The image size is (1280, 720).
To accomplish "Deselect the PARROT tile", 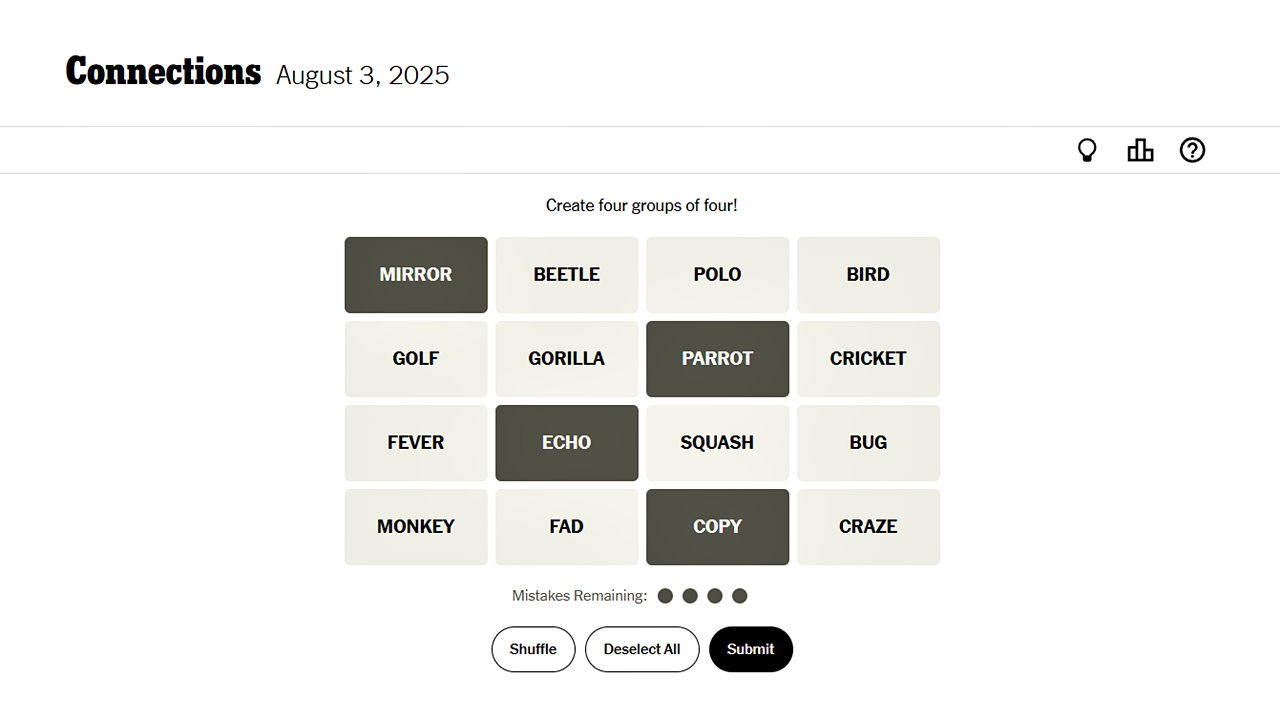I will (717, 359).
